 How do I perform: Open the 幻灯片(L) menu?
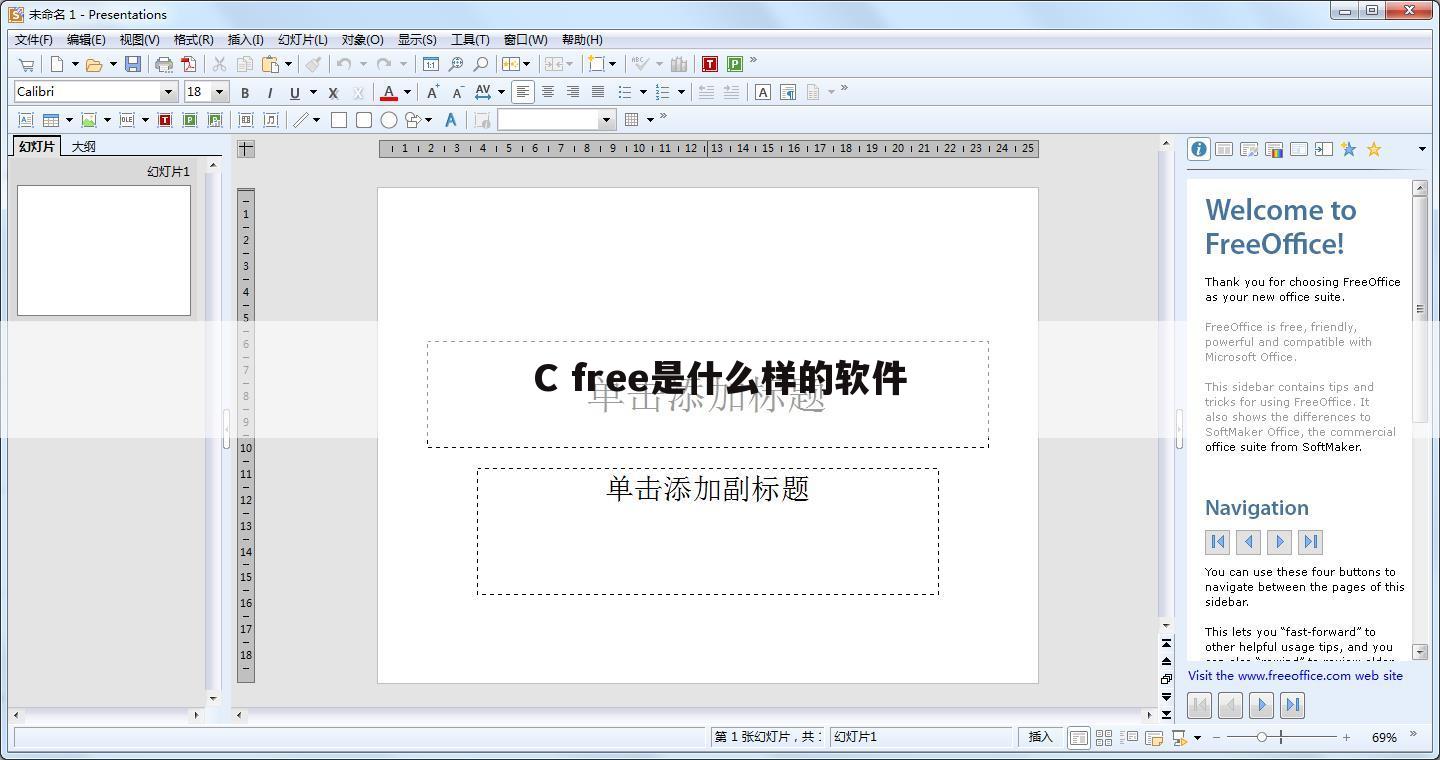click(x=302, y=39)
